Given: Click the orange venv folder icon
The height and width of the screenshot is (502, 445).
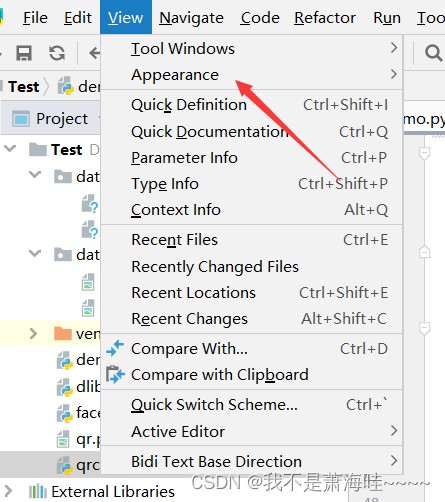Looking at the screenshot, I should pyautogui.click(x=63, y=333).
